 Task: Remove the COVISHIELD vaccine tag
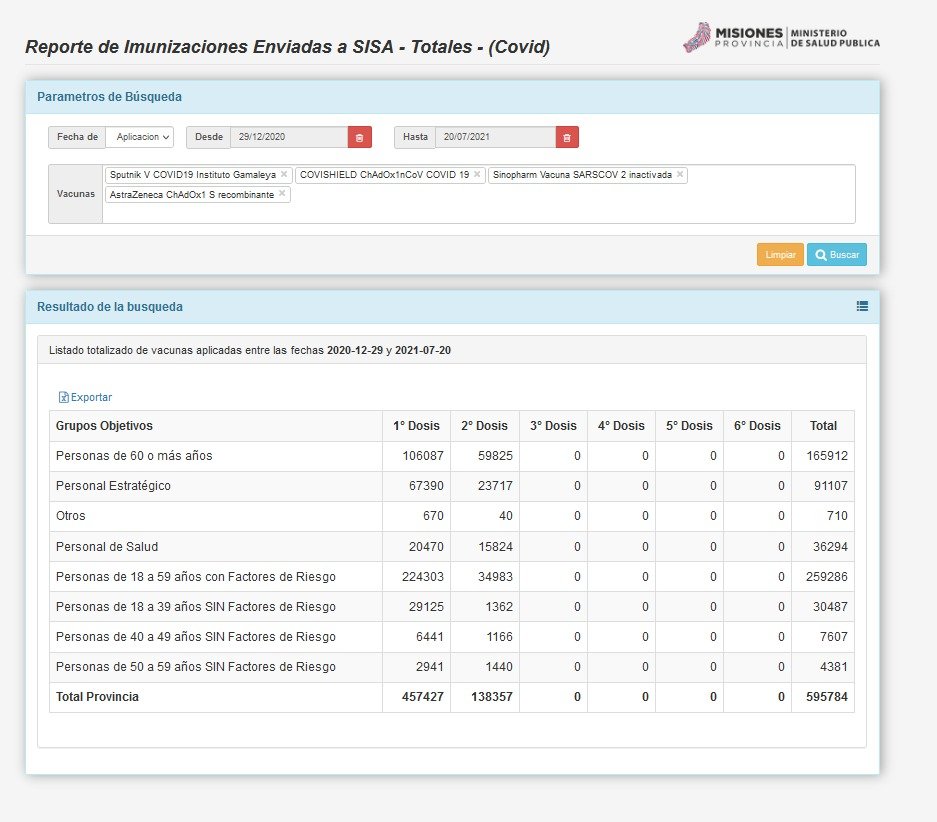pos(477,174)
